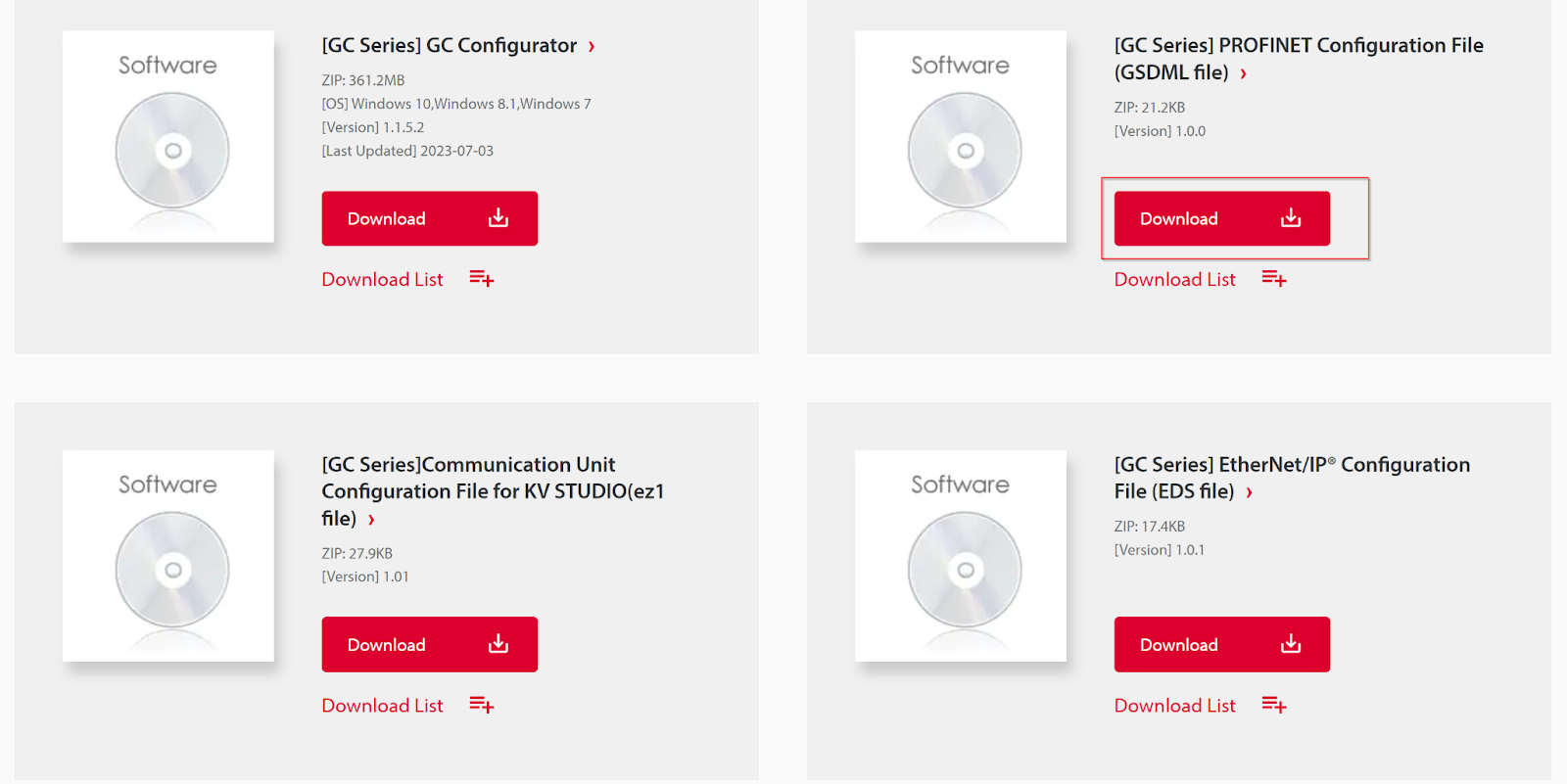Click Software disc thumbnail for GC Configurator
The image size is (1567, 784).
coord(168,137)
